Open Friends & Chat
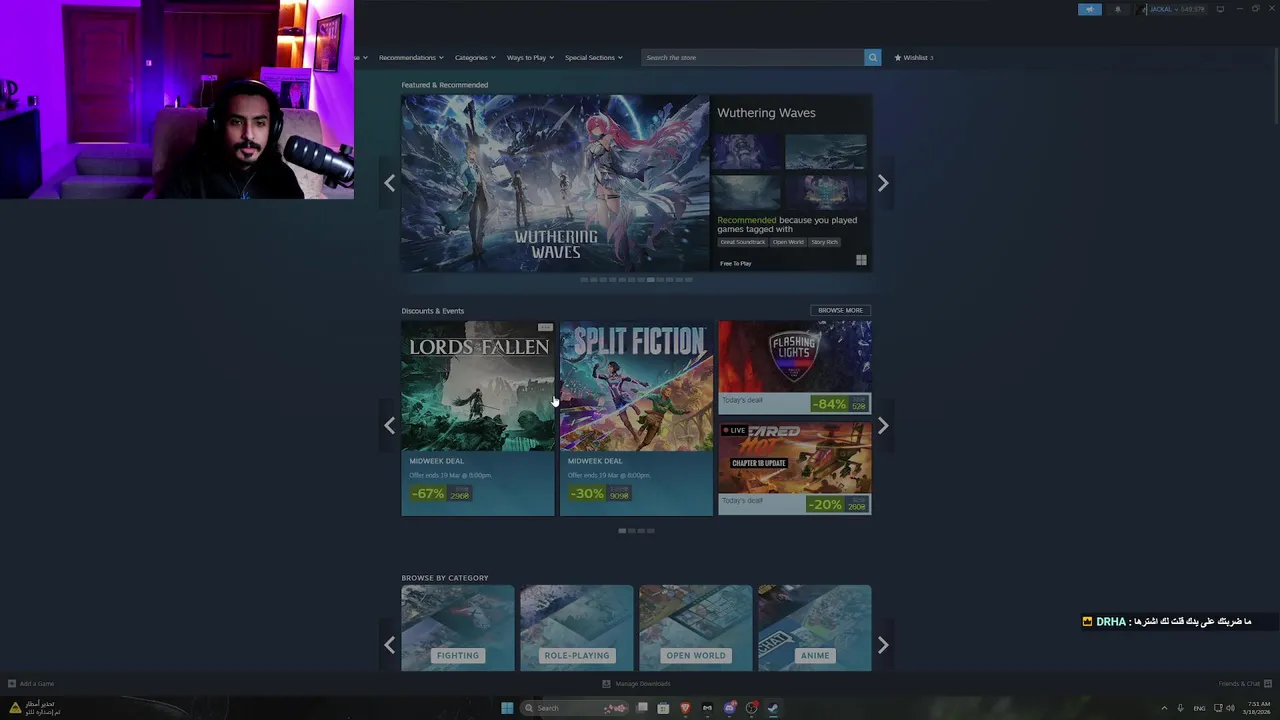This screenshot has height=720, width=1280. coord(1244,684)
